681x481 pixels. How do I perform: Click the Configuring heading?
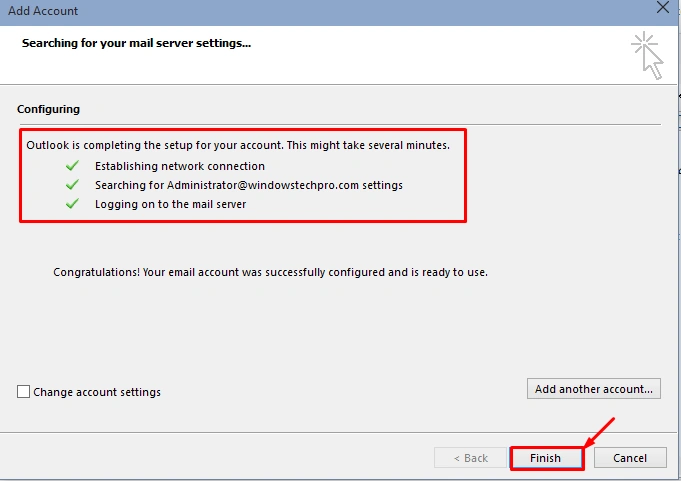[48, 109]
